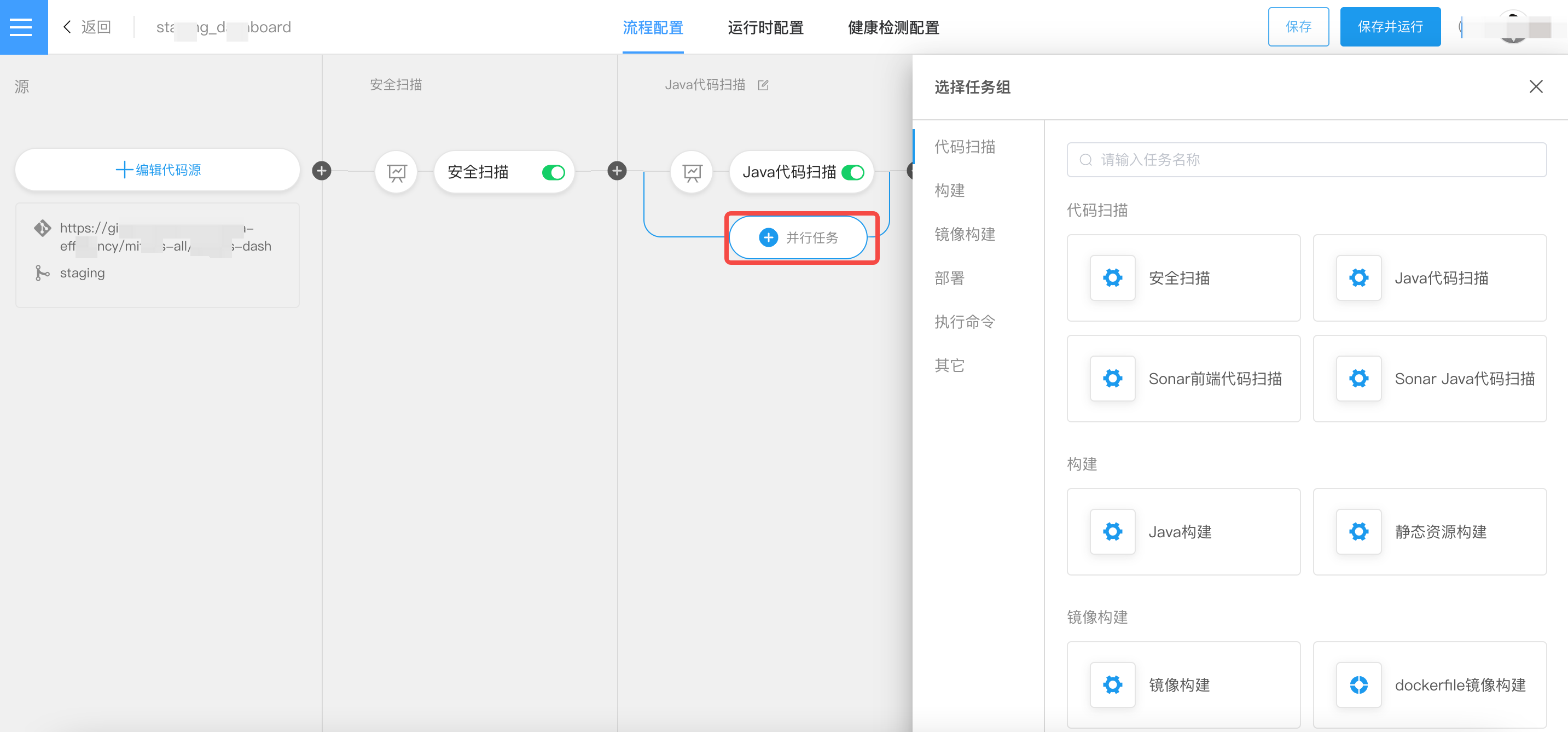Click the stage icon left of Java代码扫描 task
The image size is (1568, 732).
(x=692, y=172)
